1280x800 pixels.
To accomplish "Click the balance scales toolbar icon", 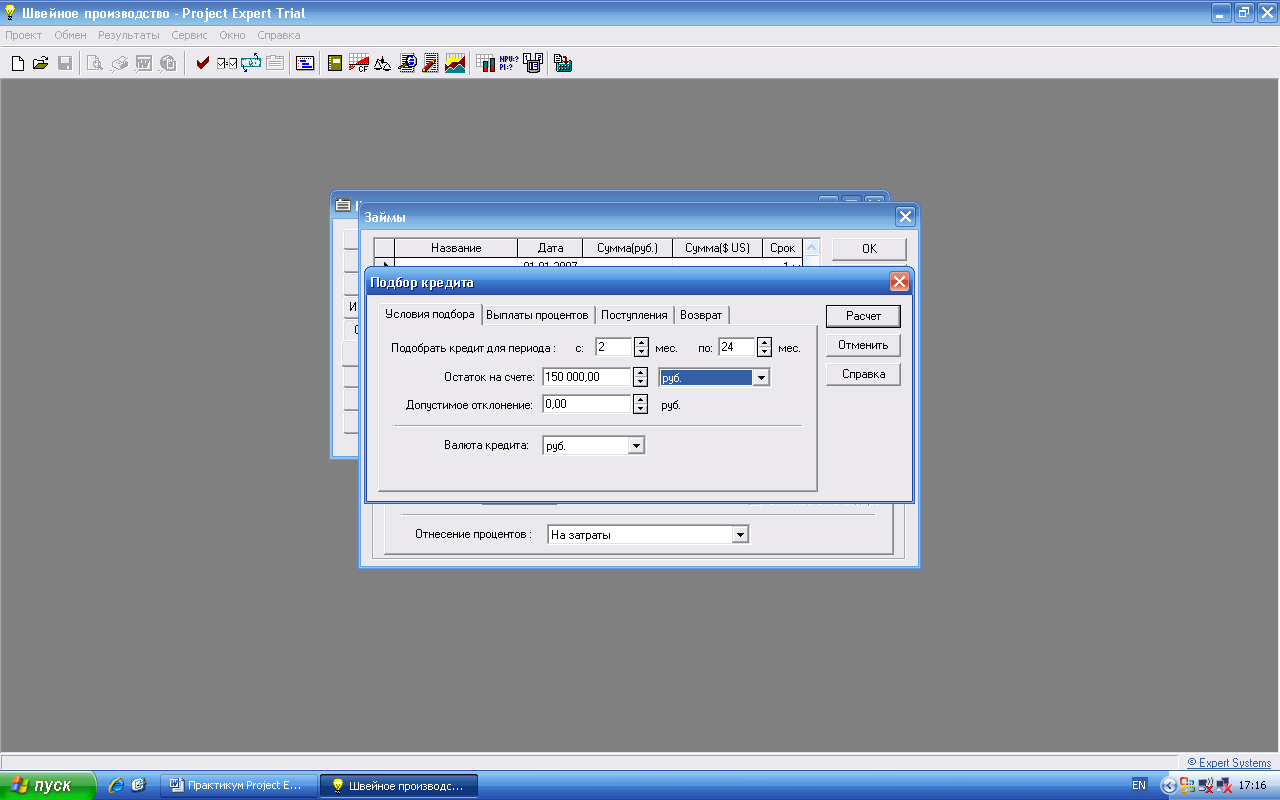I will (382, 64).
